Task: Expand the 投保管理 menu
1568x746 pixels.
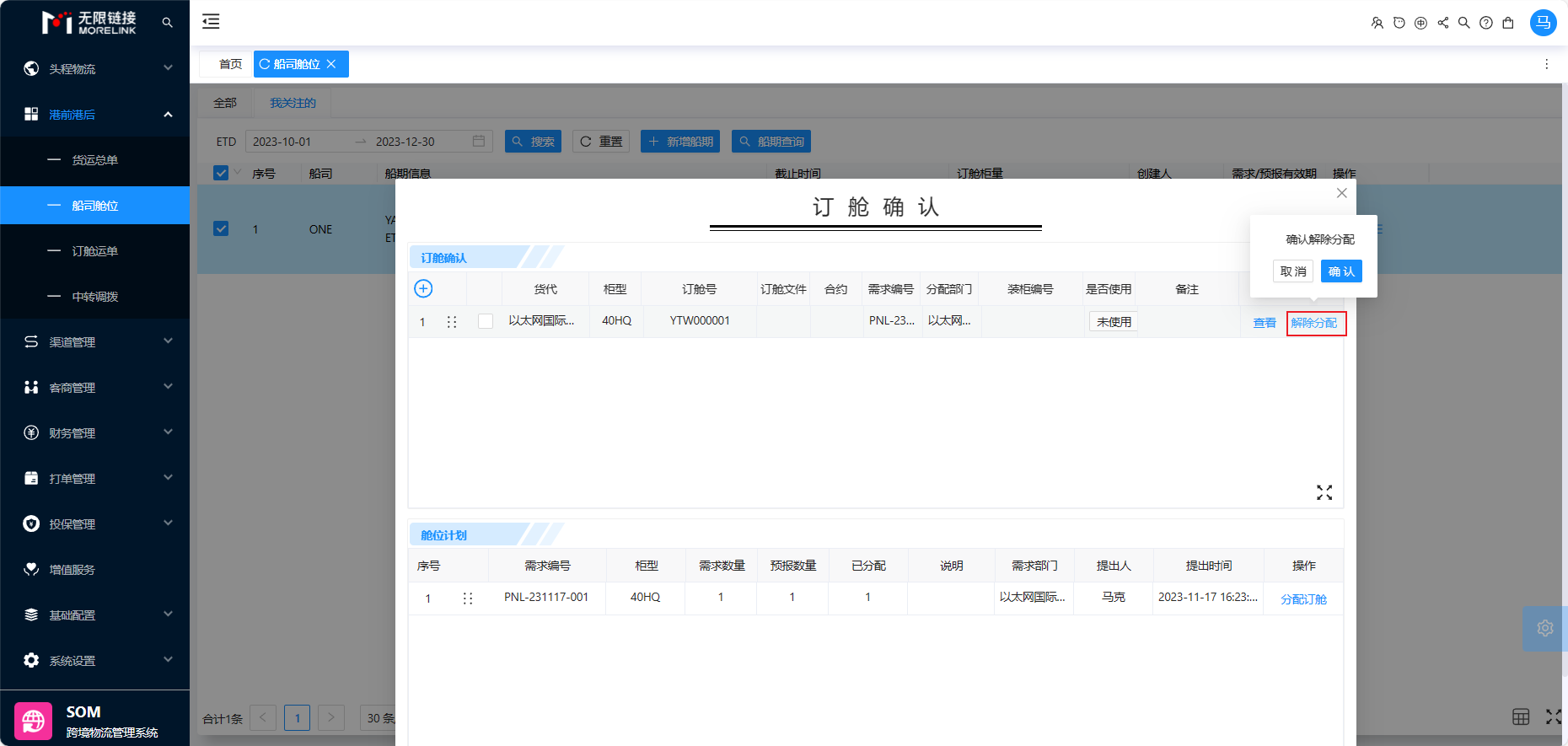Action: click(94, 523)
